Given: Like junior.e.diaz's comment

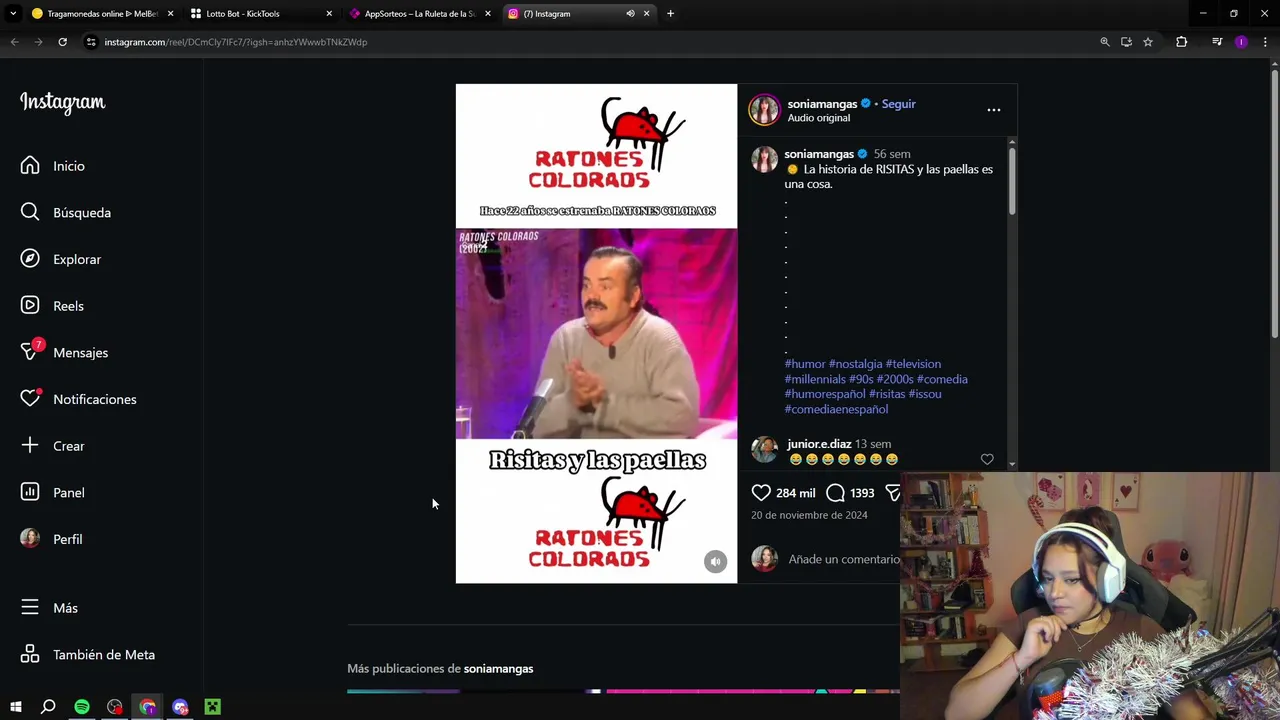Looking at the screenshot, I should 987,459.
